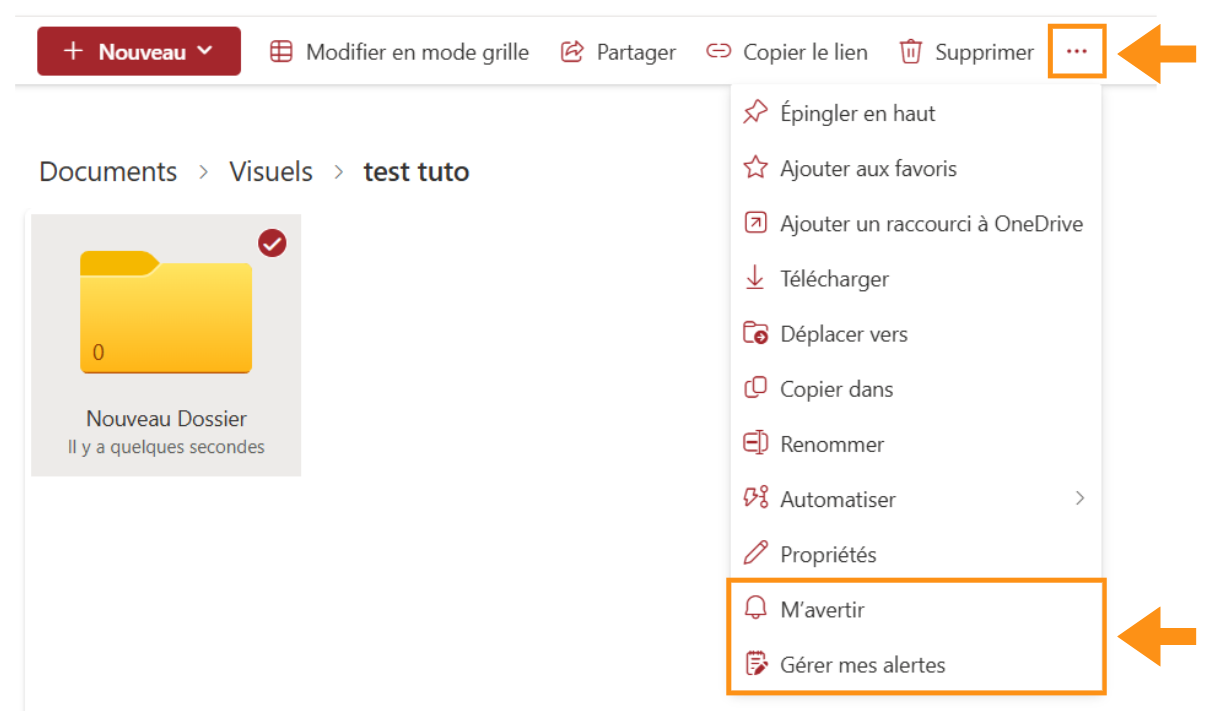Viewport: 1224px width, 711px height.
Task: Click the Gérer mes alertes icon
Action: tap(756, 664)
